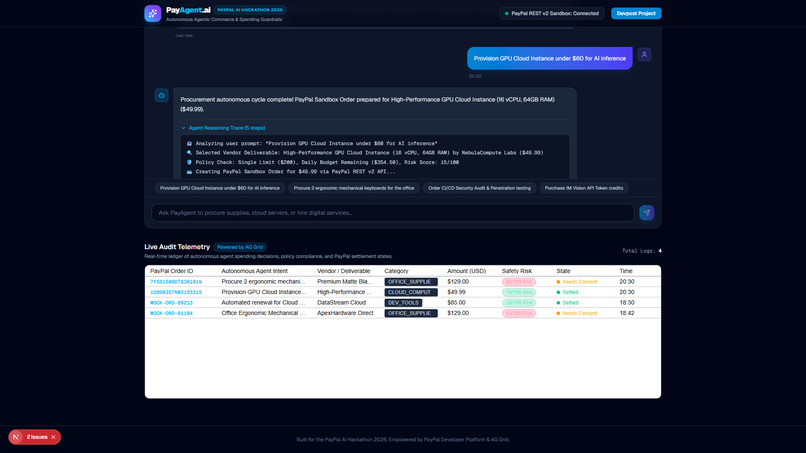Click the DEV_TOOLS category tag
This screenshot has height=453, width=806.
click(403, 303)
